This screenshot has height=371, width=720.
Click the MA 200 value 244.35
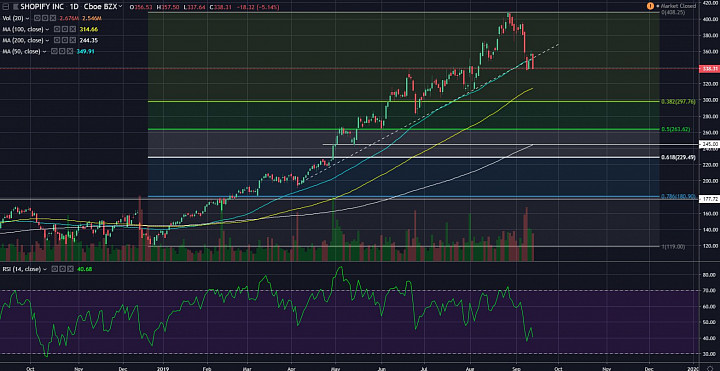[90, 40]
